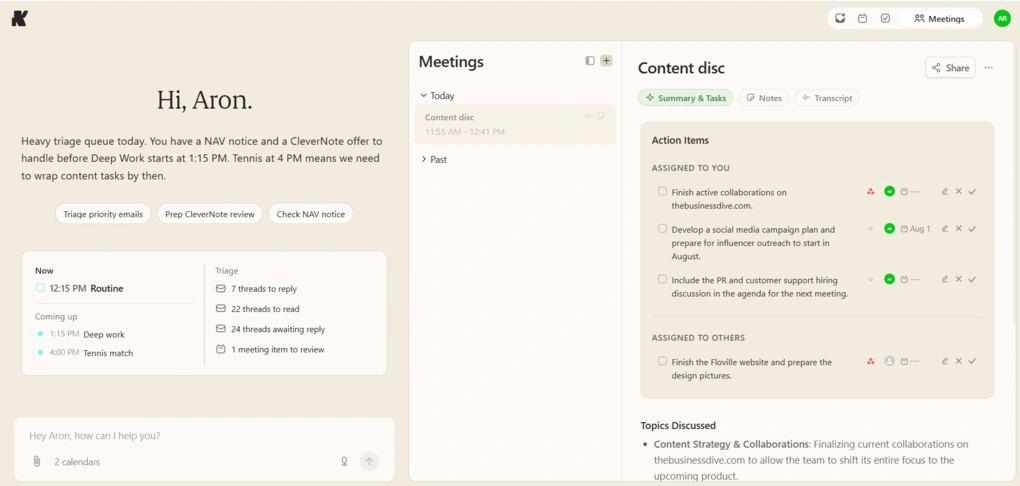The width and height of the screenshot is (1020, 486).
Task: Expand the Past meetings section
Action: [423, 159]
